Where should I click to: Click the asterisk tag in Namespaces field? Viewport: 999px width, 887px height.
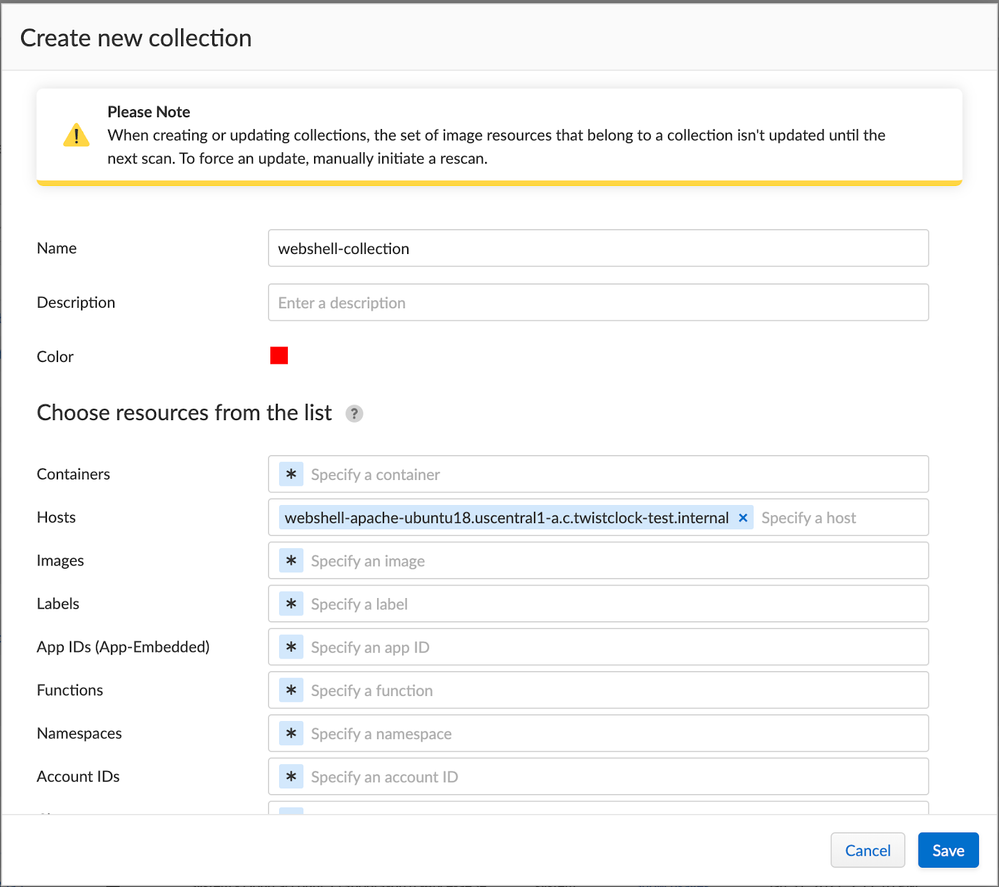pos(291,734)
